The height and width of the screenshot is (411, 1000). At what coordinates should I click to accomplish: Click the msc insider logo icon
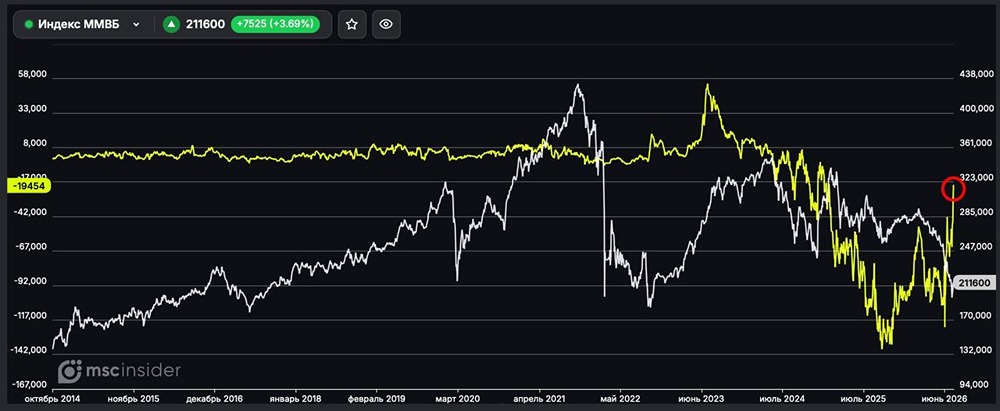70,371
